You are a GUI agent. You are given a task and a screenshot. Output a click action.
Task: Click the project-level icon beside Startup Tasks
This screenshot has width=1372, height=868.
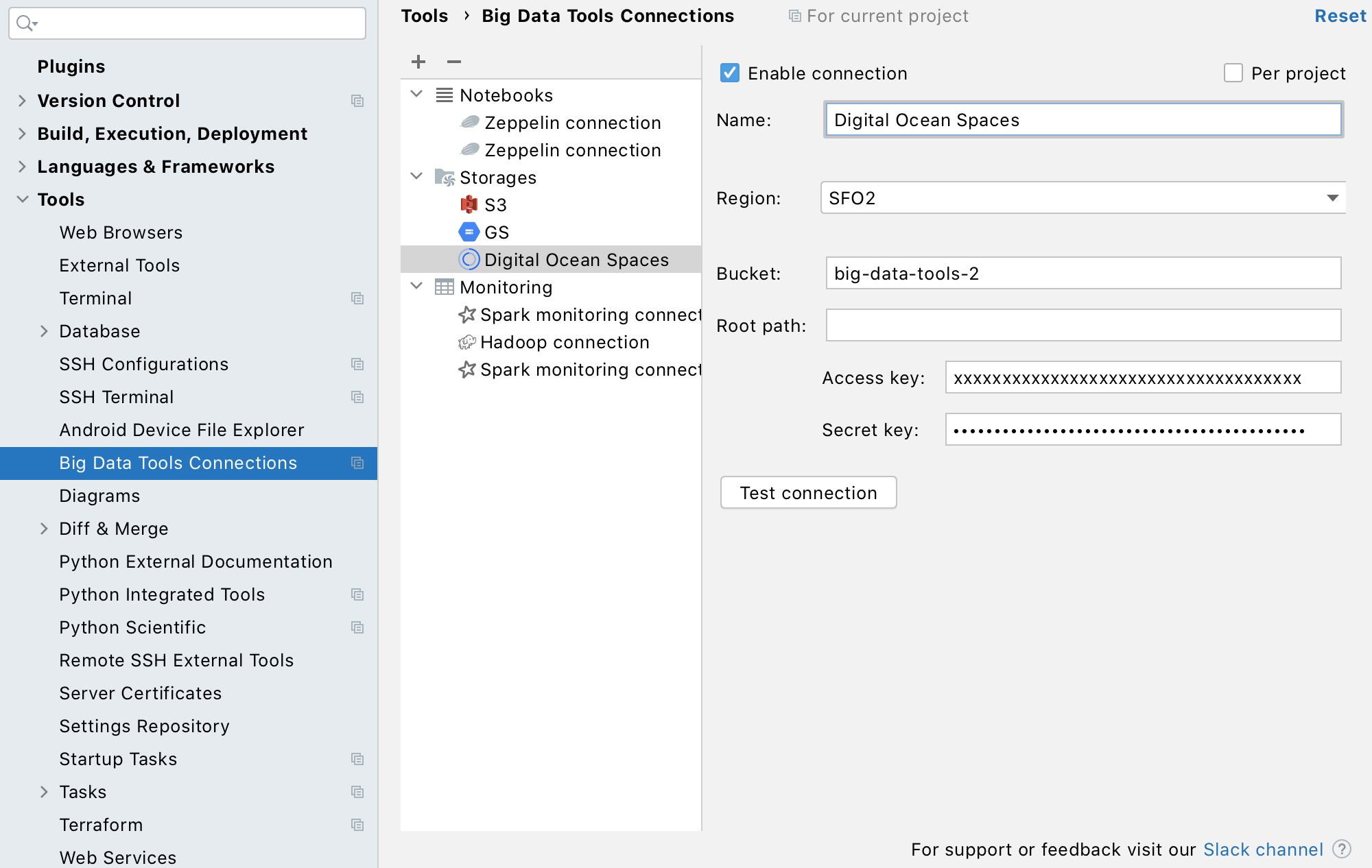coord(357,759)
